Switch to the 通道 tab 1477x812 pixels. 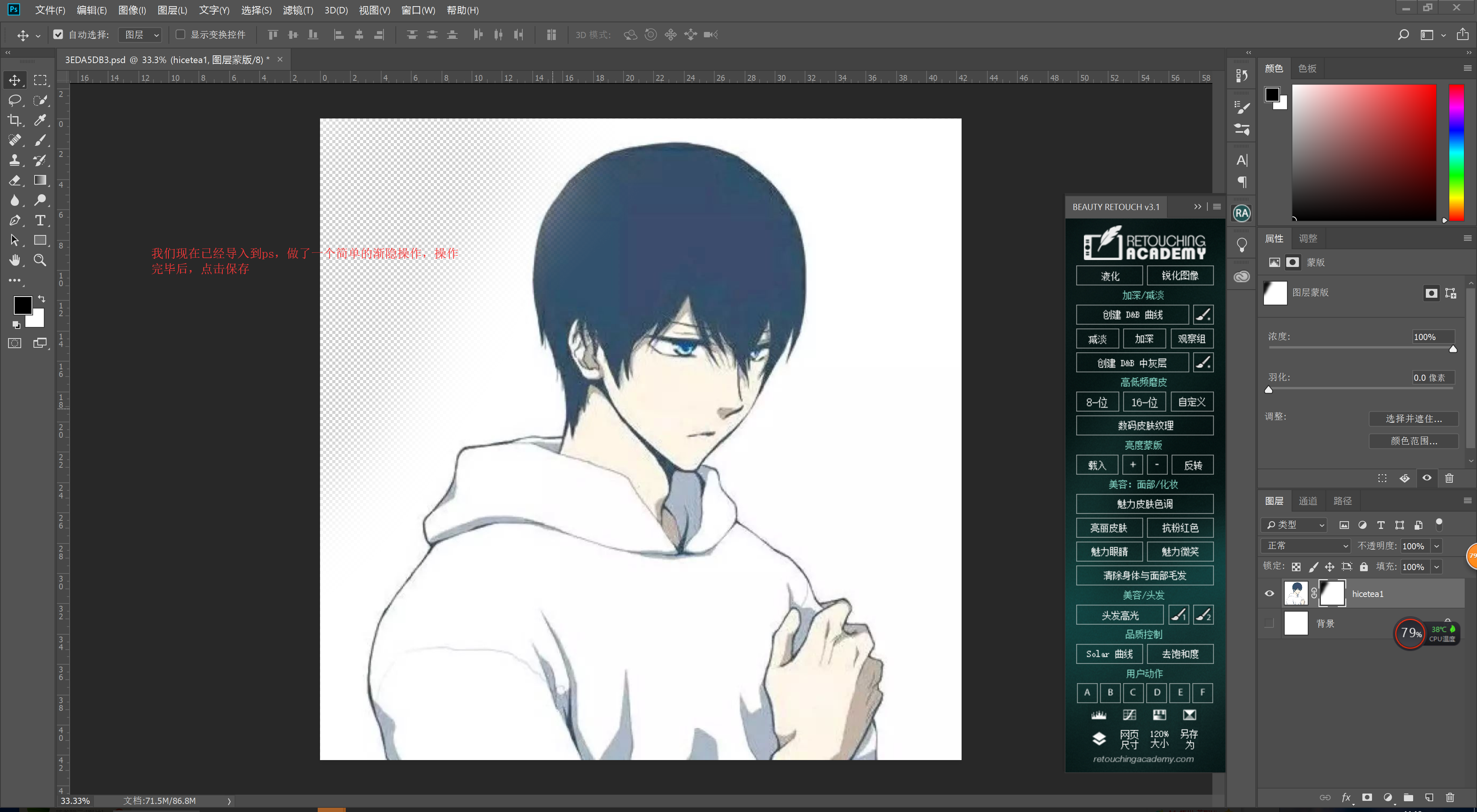(1308, 500)
